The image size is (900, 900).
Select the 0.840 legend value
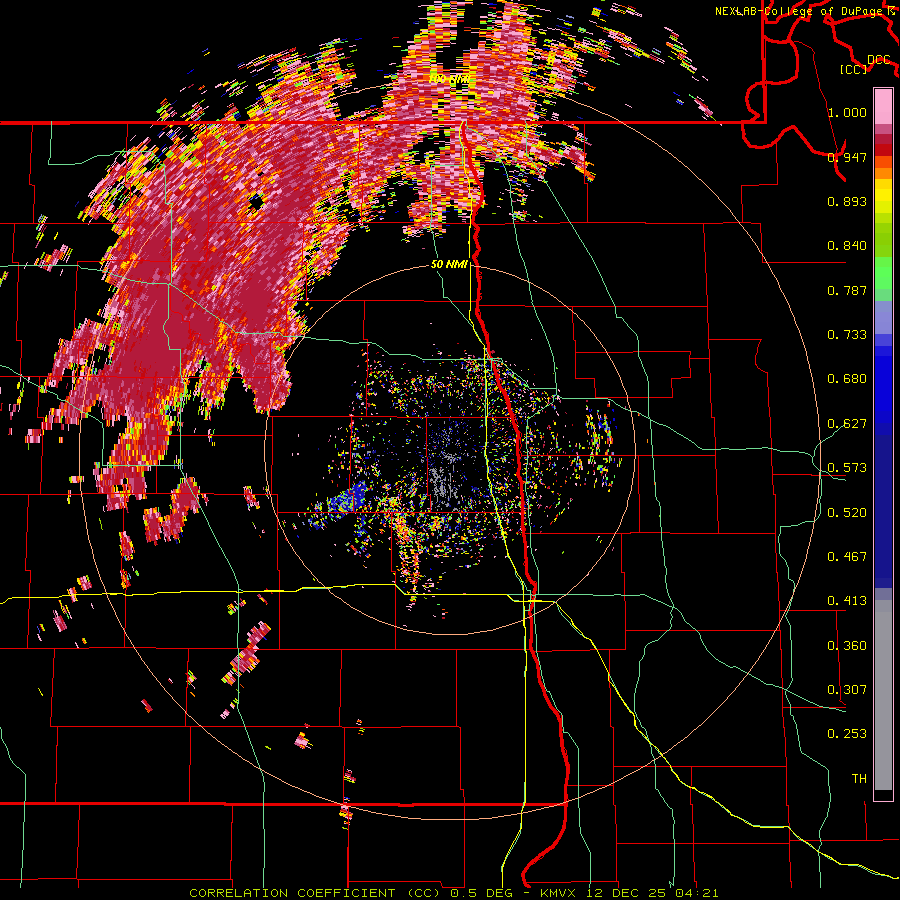[847, 246]
